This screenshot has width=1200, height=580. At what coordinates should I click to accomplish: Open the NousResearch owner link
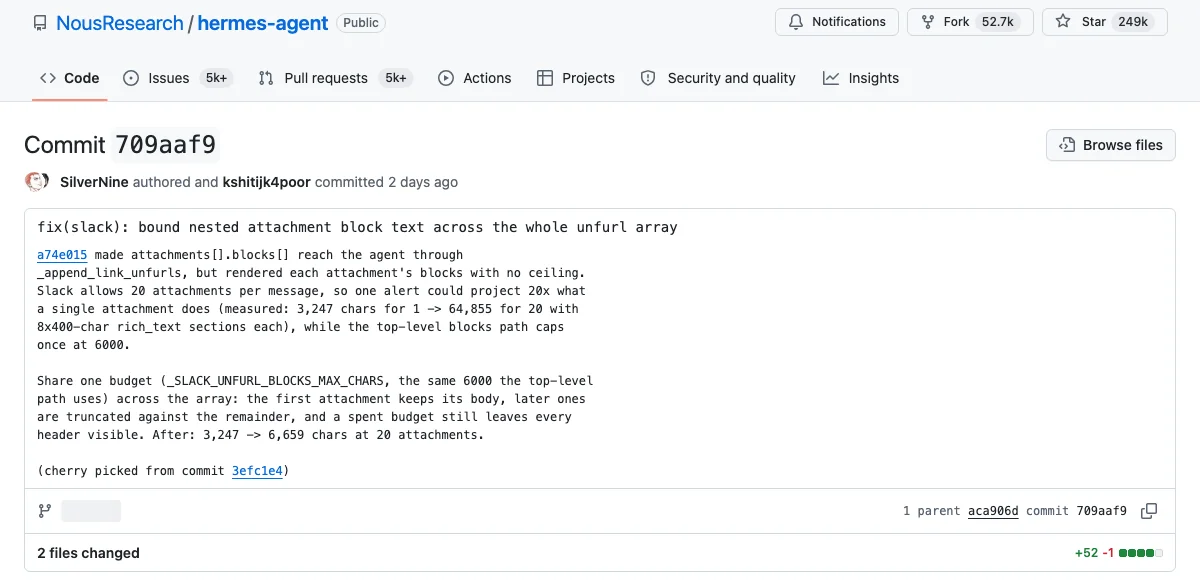coord(120,22)
